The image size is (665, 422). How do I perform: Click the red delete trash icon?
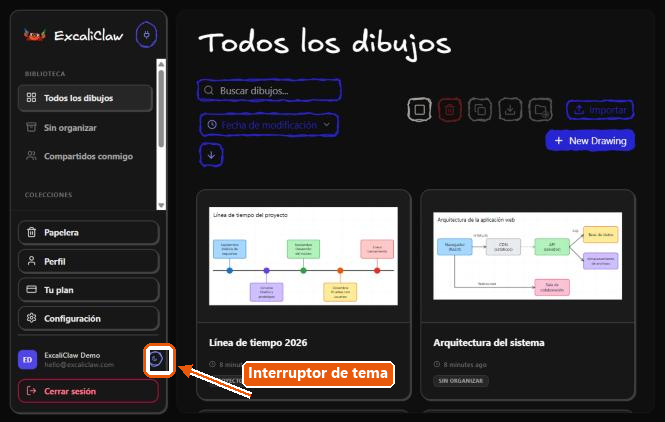[450, 110]
